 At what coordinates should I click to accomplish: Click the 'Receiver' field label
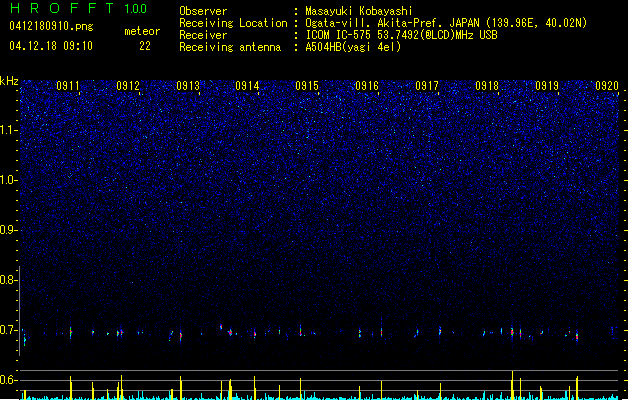[x=203, y=35]
